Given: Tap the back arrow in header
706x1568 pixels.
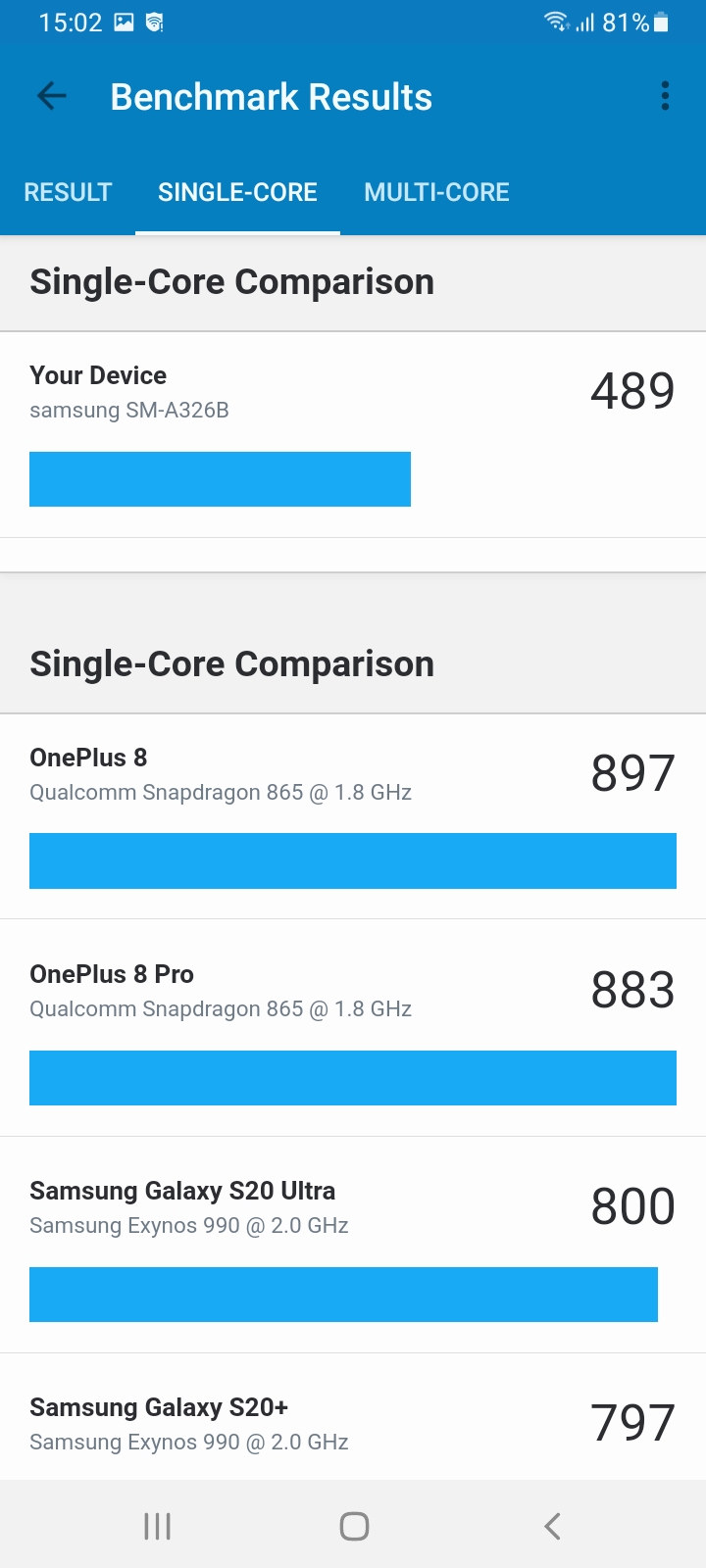Looking at the screenshot, I should [x=51, y=96].
